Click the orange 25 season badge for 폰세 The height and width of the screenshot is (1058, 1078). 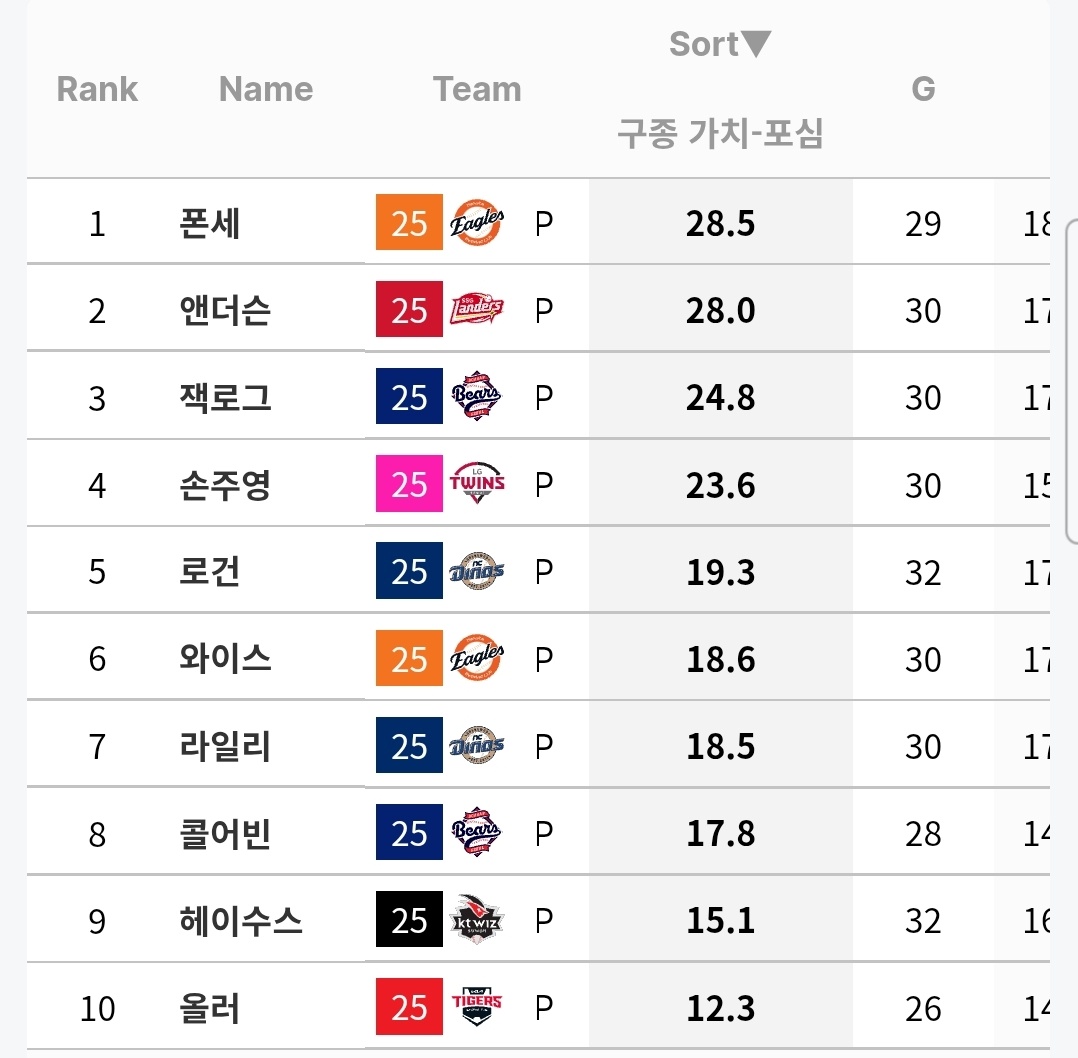click(x=409, y=223)
